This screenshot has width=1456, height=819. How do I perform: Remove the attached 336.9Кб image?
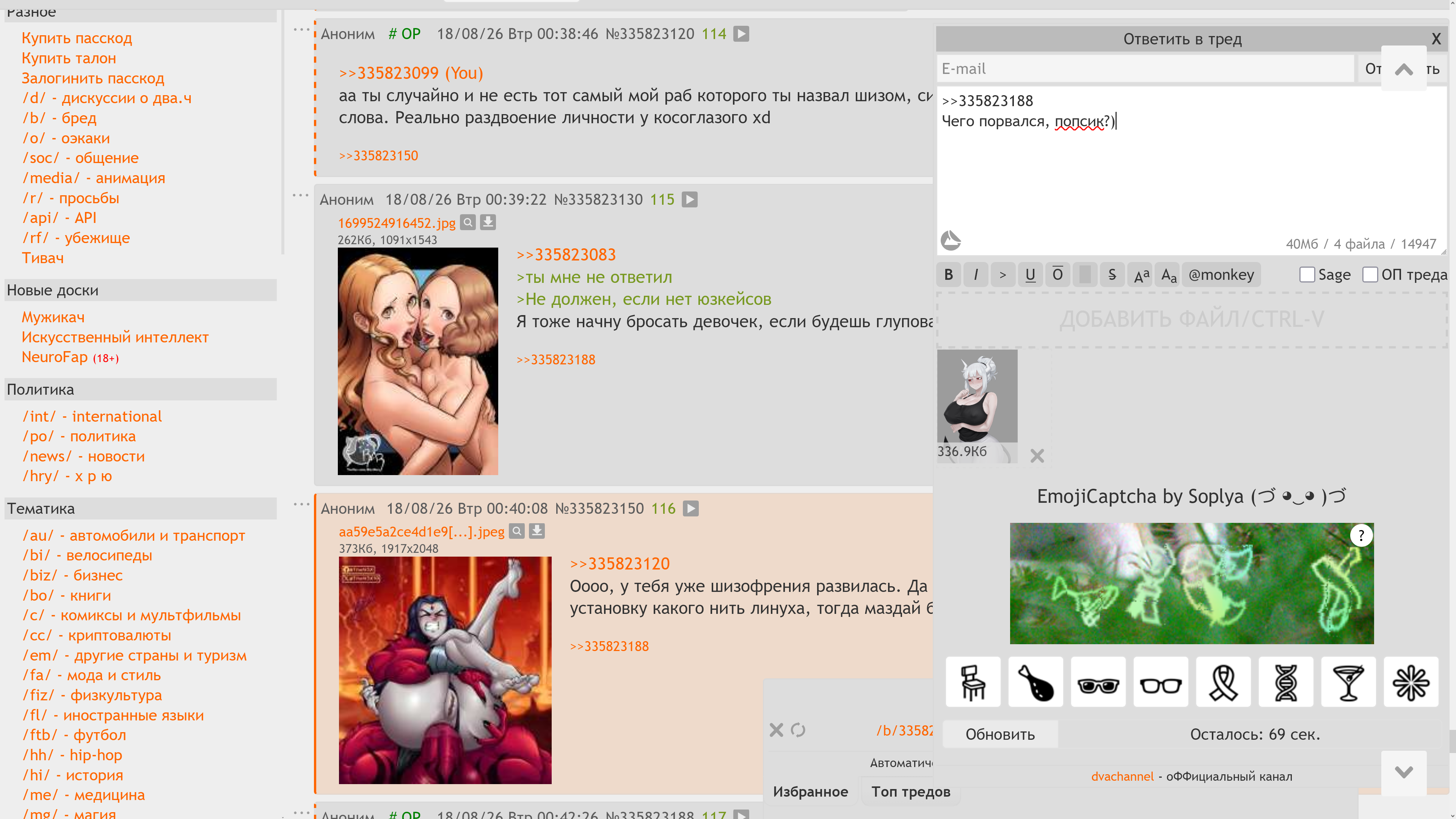click(1037, 455)
